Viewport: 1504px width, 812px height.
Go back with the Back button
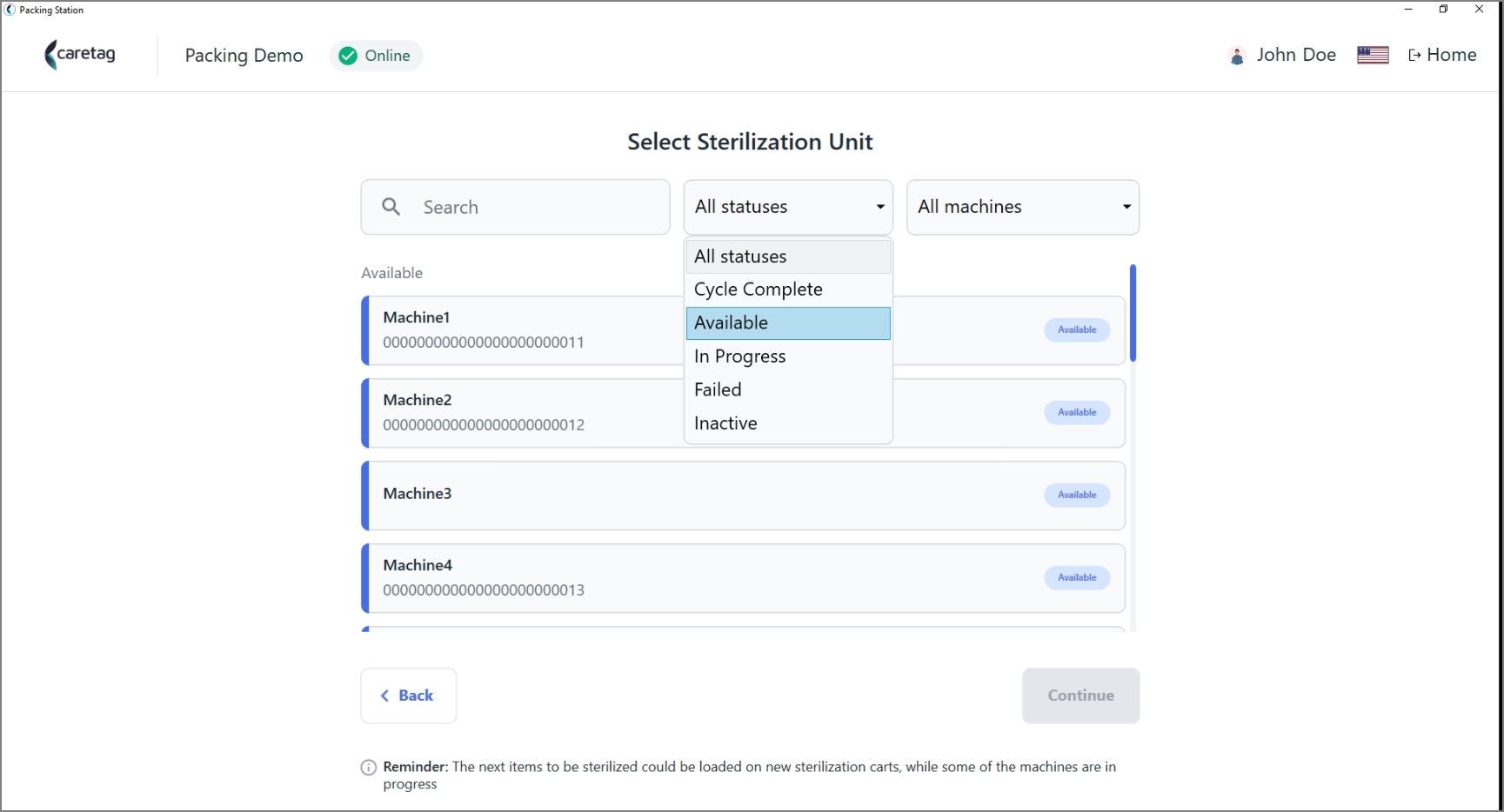[x=409, y=696]
